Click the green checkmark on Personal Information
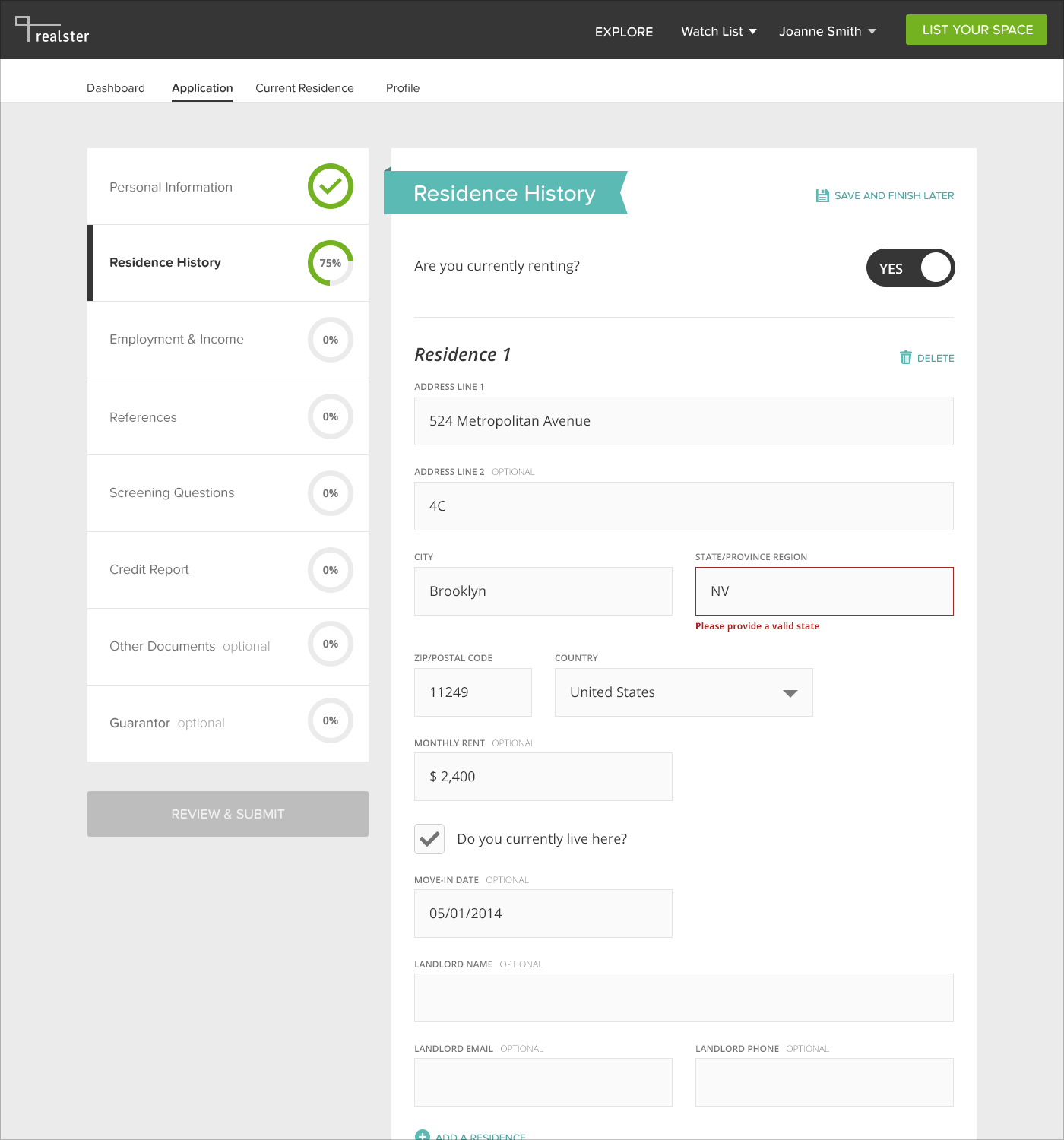Image resolution: width=1064 pixels, height=1140 pixels. (x=330, y=186)
